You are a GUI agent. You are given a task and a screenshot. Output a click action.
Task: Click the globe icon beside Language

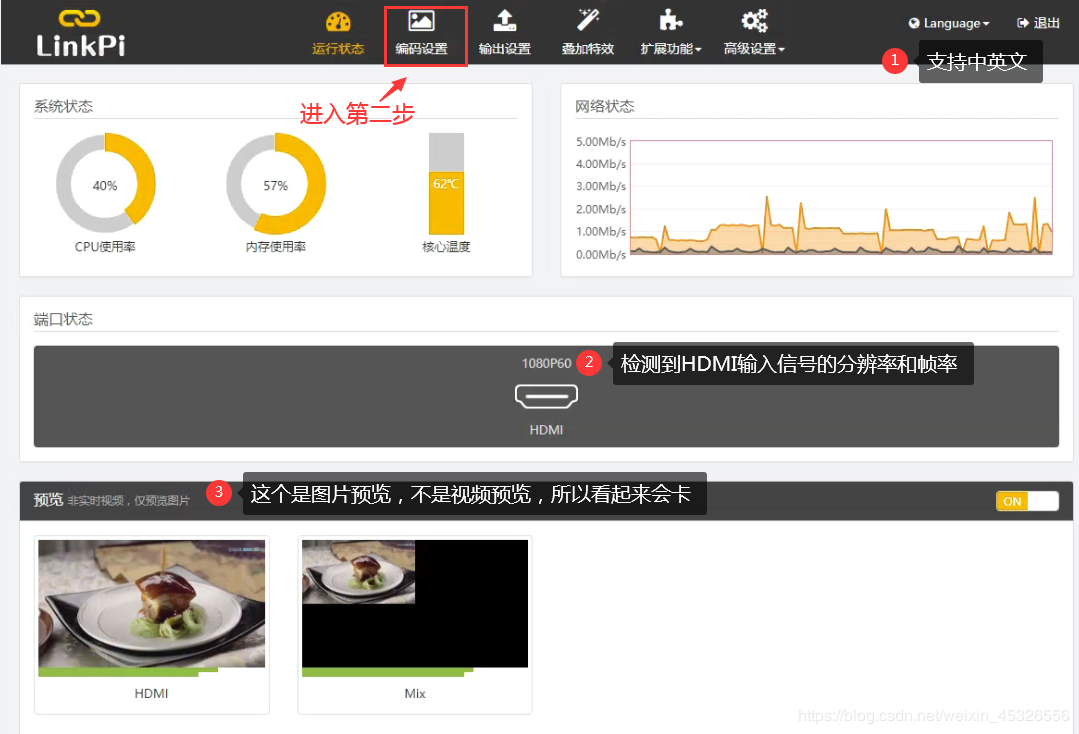click(x=914, y=23)
